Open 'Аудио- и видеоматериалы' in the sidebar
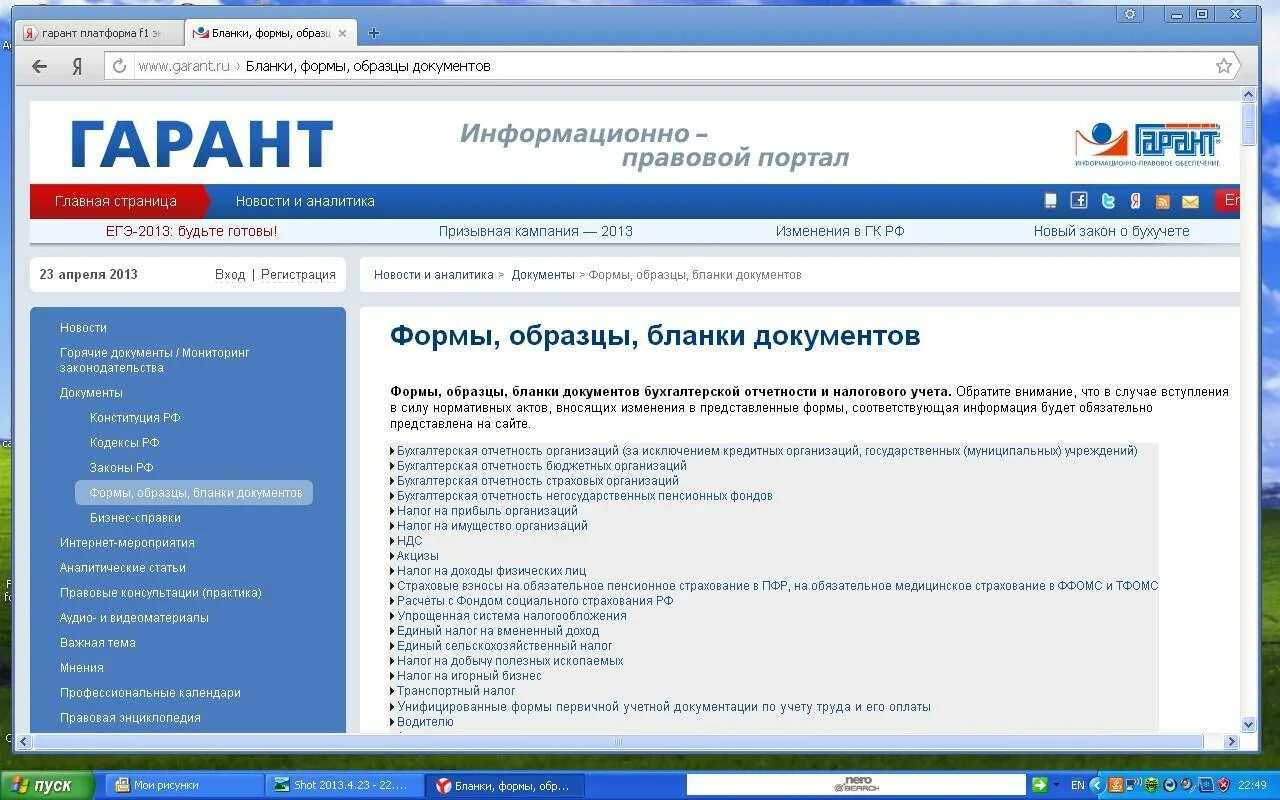Viewport: 1280px width, 800px height. (134, 618)
